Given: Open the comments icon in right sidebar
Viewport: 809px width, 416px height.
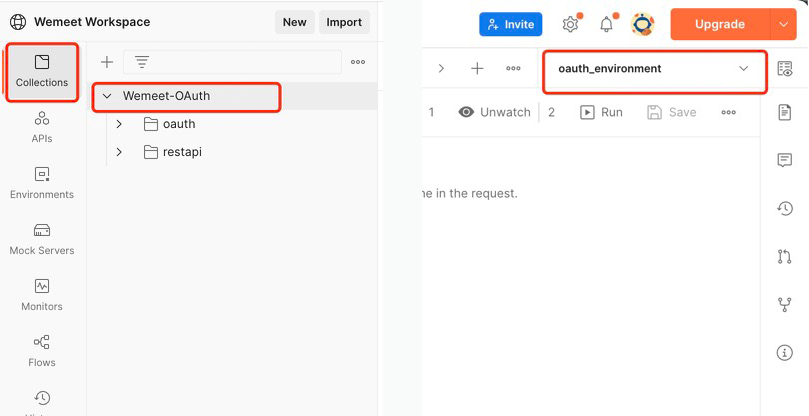Looking at the screenshot, I should tap(785, 159).
